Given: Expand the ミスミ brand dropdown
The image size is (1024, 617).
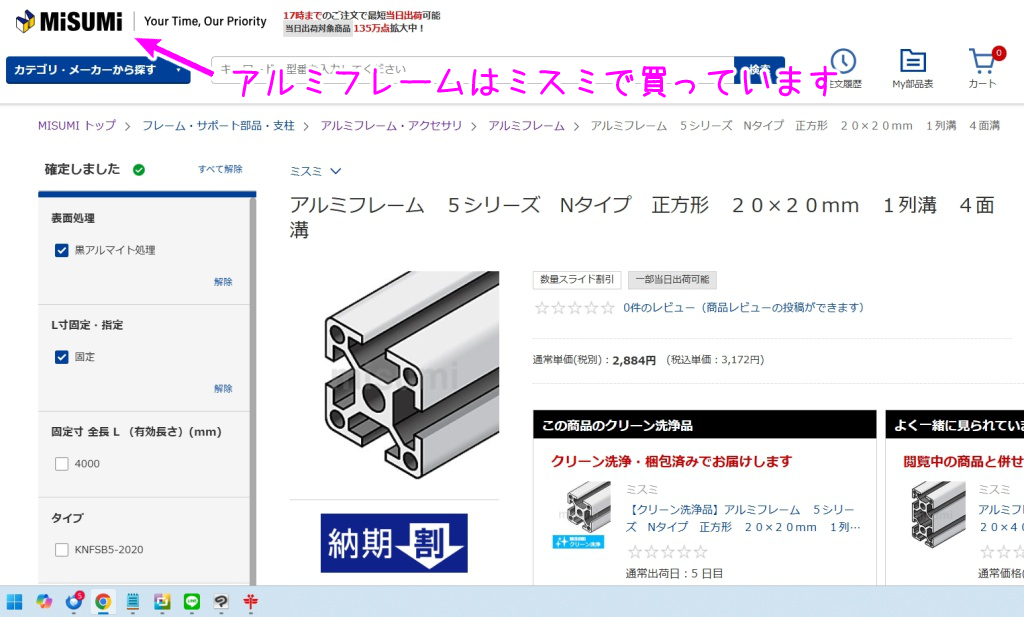Looking at the screenshot, I should coord(315,171).
